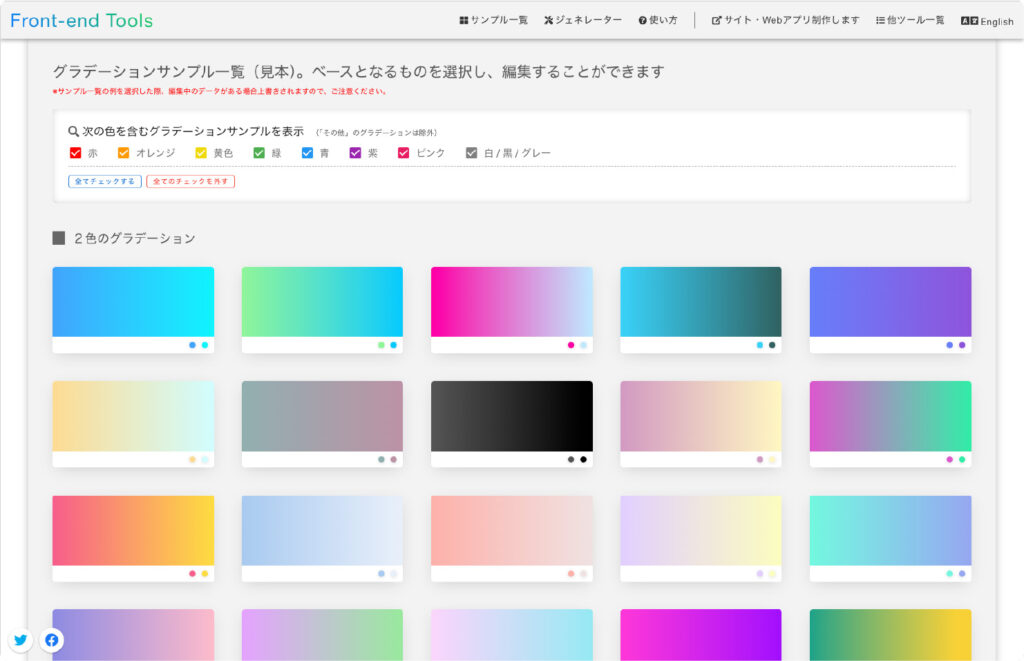Click the external link icon before サイト・Webアプリ
The image size is (1024, 661).
(x=716, y=20)
